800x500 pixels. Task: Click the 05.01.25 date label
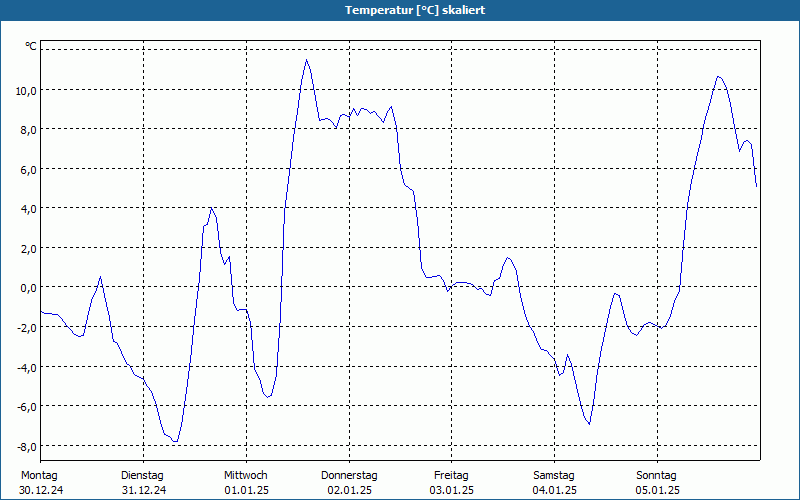(657, 491)
